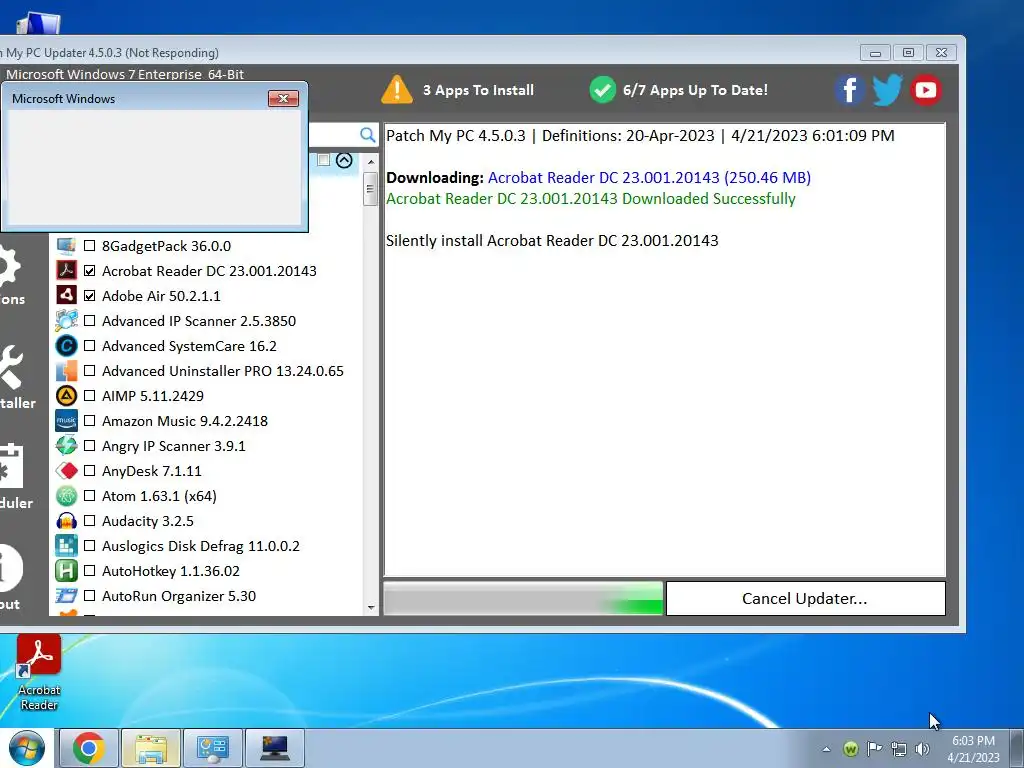Click the AIMP app icon
The width and height of the screenshot is (1024, 768).
66,396
